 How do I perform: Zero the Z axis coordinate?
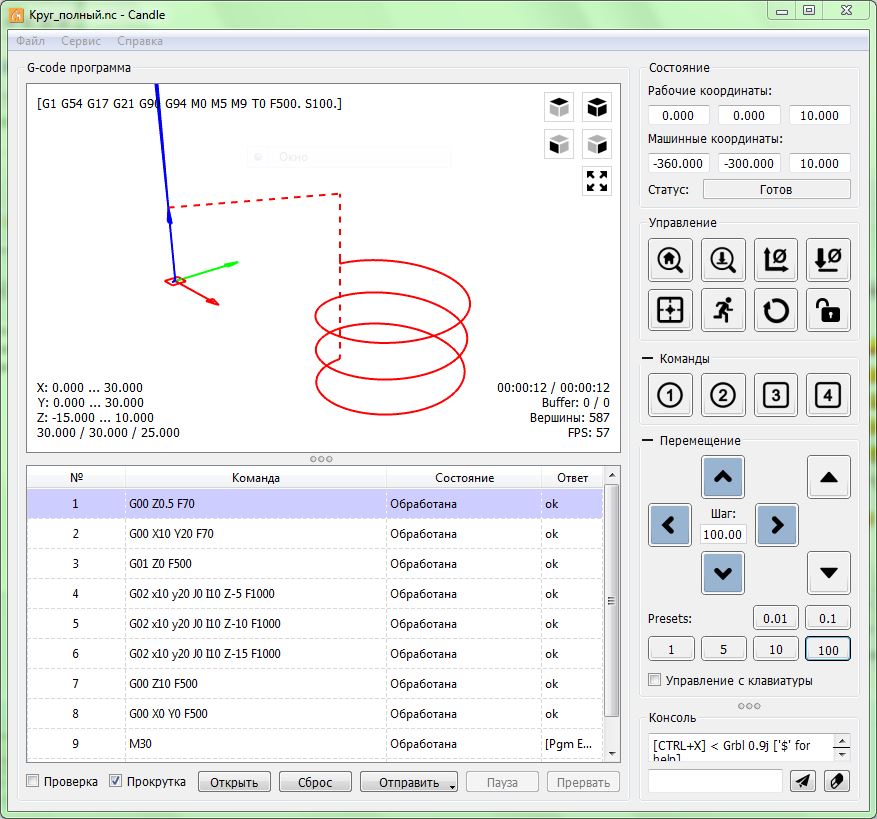pyautogui.click(x=828, y=259)
